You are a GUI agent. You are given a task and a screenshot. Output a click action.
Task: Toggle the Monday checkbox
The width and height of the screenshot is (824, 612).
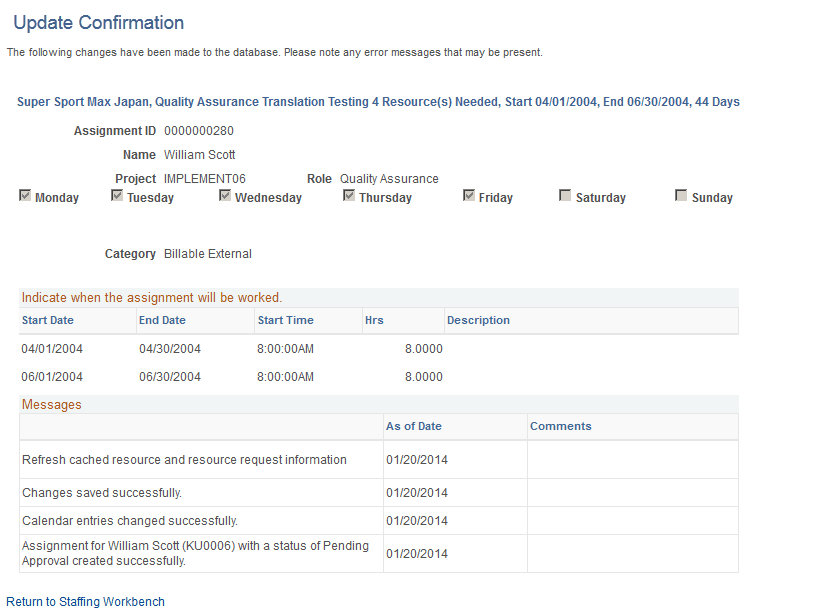[x=25, y=195]
